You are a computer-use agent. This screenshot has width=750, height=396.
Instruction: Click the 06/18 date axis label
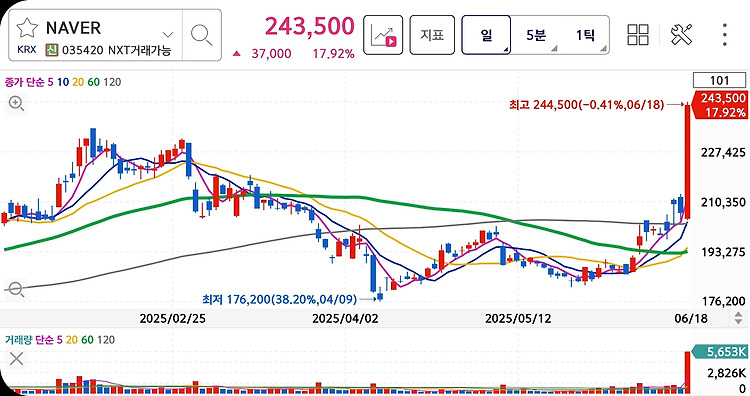(x=691, y=319)
